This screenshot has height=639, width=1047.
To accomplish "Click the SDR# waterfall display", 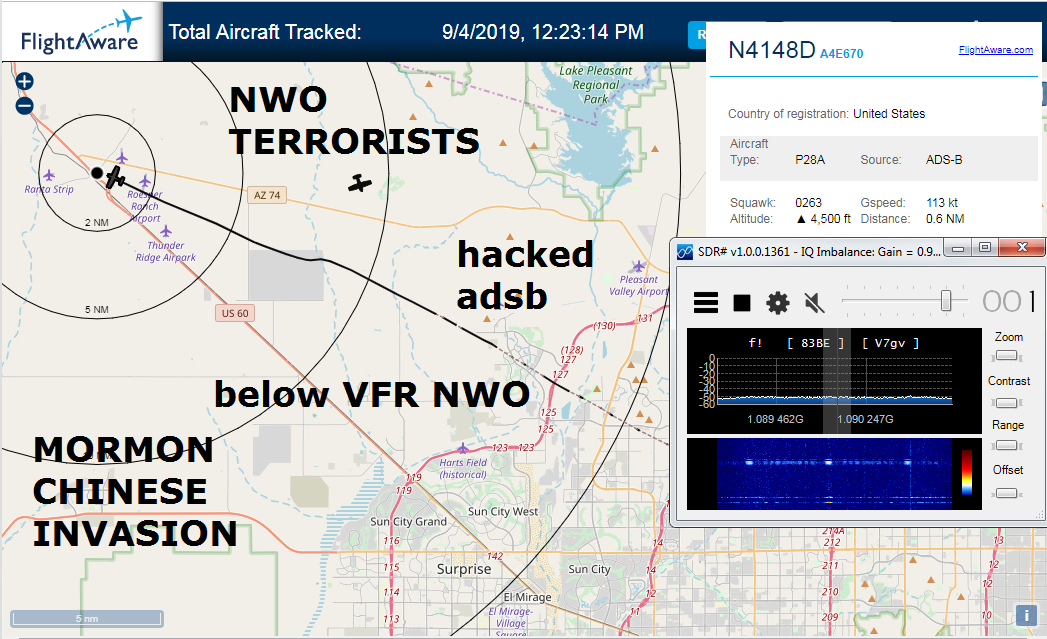I will [x=834, y=474].
